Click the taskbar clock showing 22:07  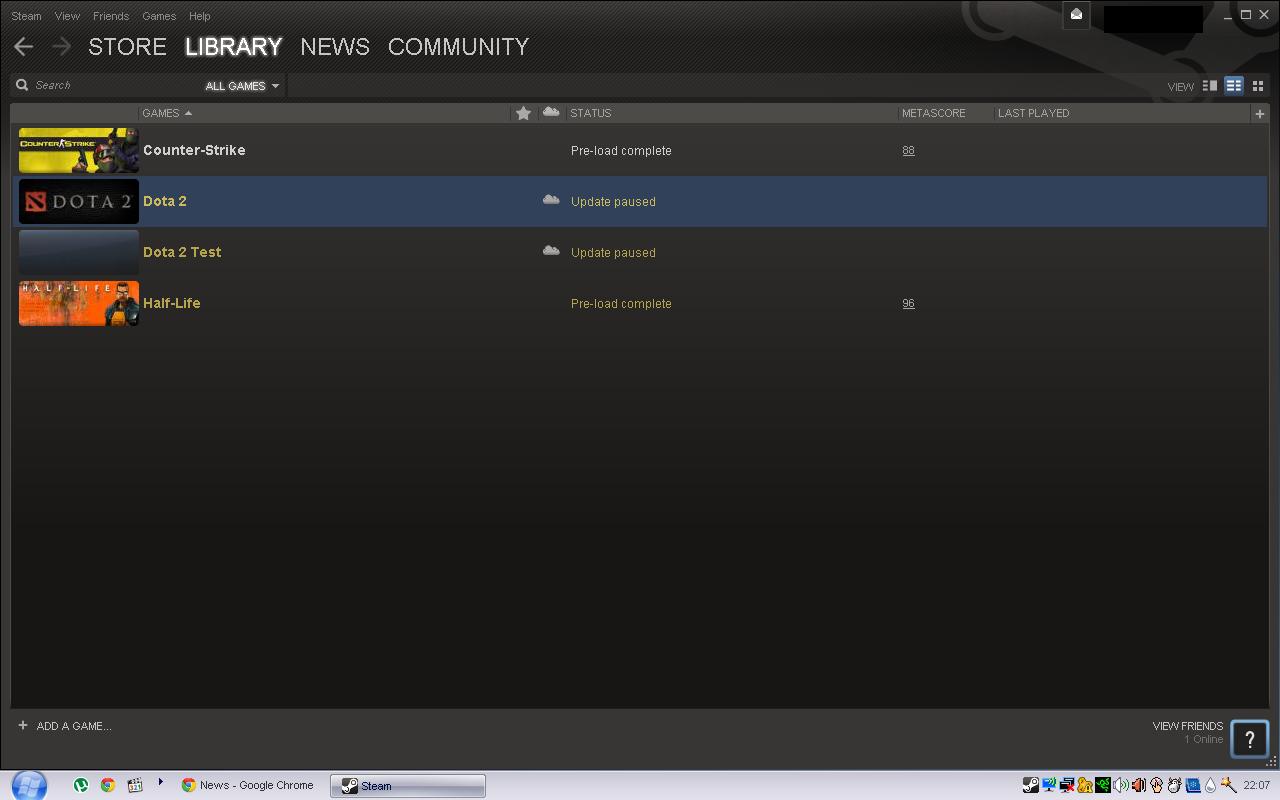(x=1257, y=786)
